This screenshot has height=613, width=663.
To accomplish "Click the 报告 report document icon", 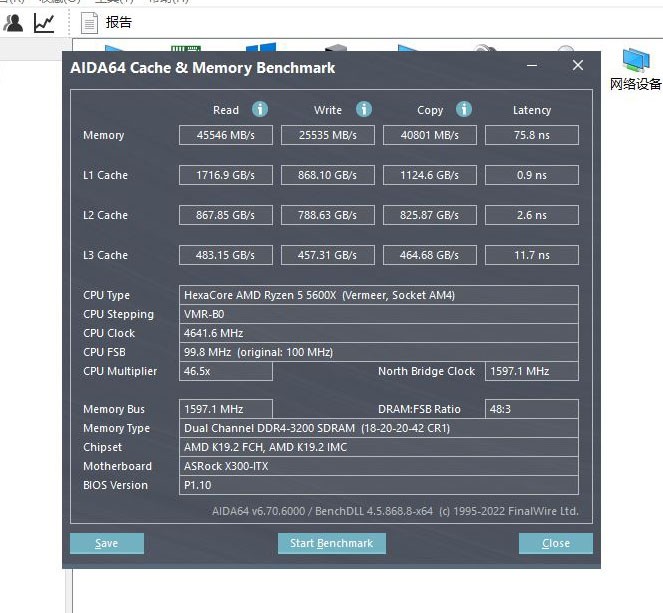I will pos(89,23).
